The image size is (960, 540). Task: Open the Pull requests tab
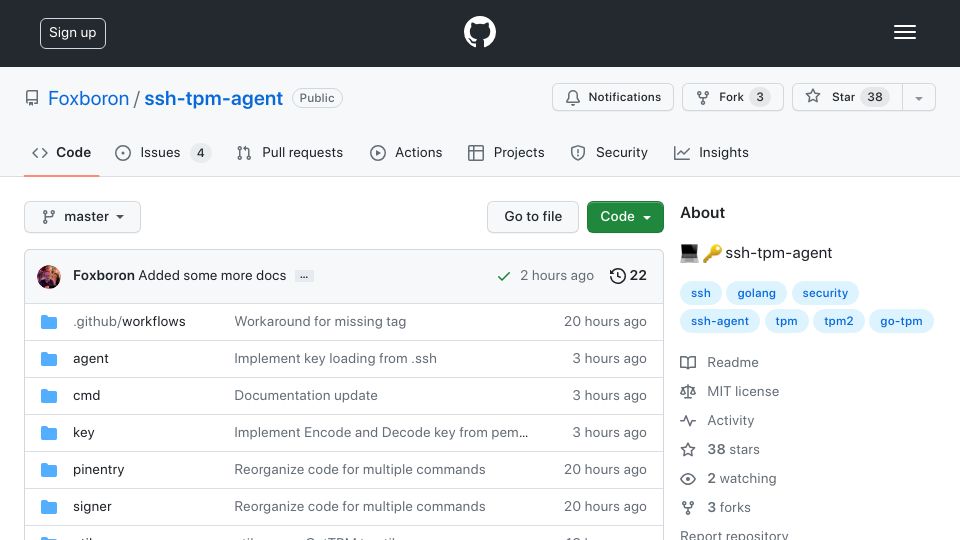point(290,152)
